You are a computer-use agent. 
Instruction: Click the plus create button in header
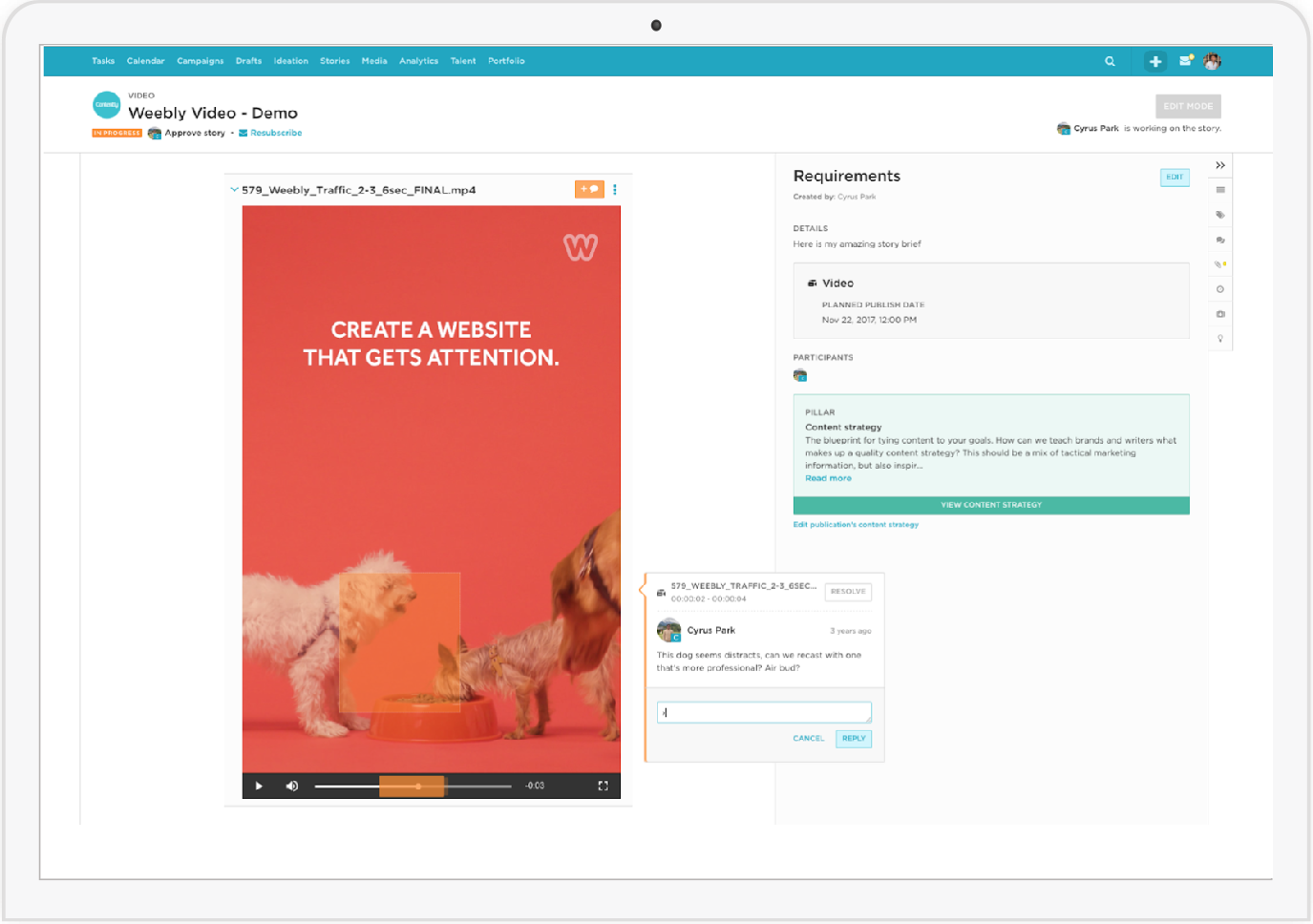pos(1155,61)
